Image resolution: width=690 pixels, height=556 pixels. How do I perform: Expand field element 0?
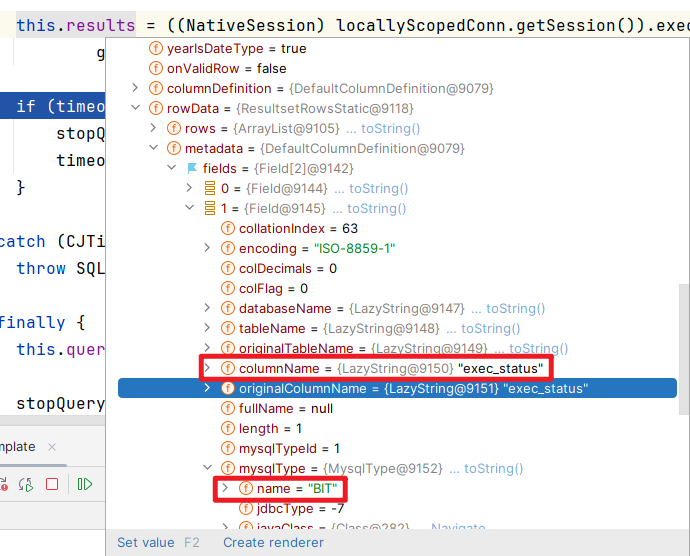190,188
